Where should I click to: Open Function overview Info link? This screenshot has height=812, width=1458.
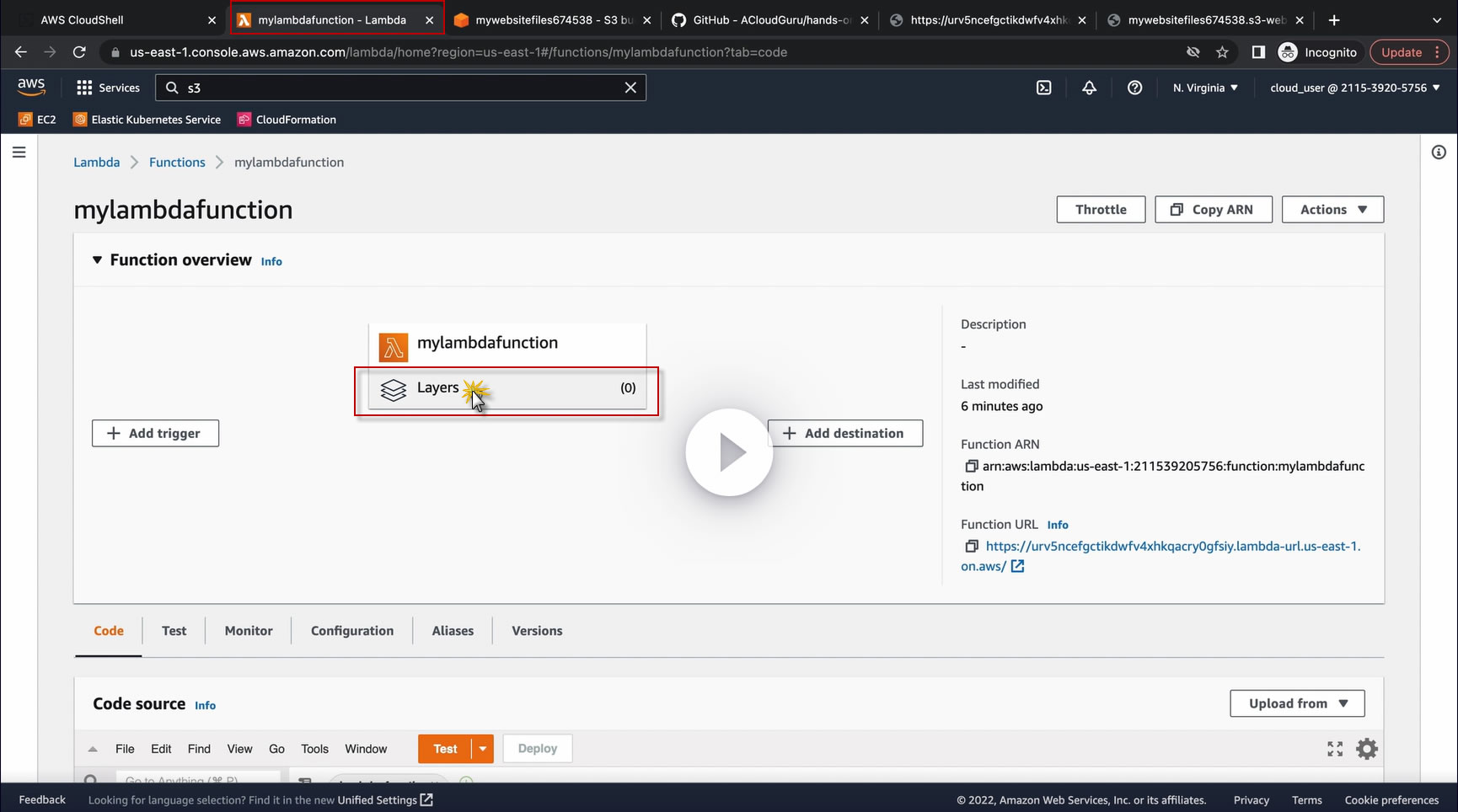pos(271,262)
